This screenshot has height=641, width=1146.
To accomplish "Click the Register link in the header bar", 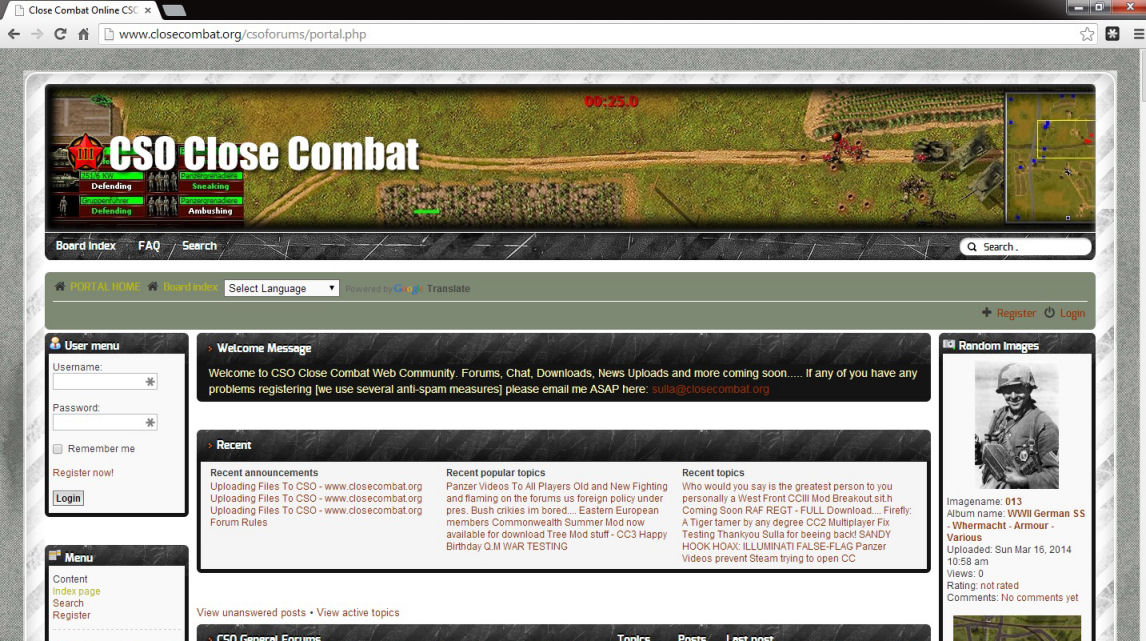I will pyautogui.click(x=1016, y=313).
